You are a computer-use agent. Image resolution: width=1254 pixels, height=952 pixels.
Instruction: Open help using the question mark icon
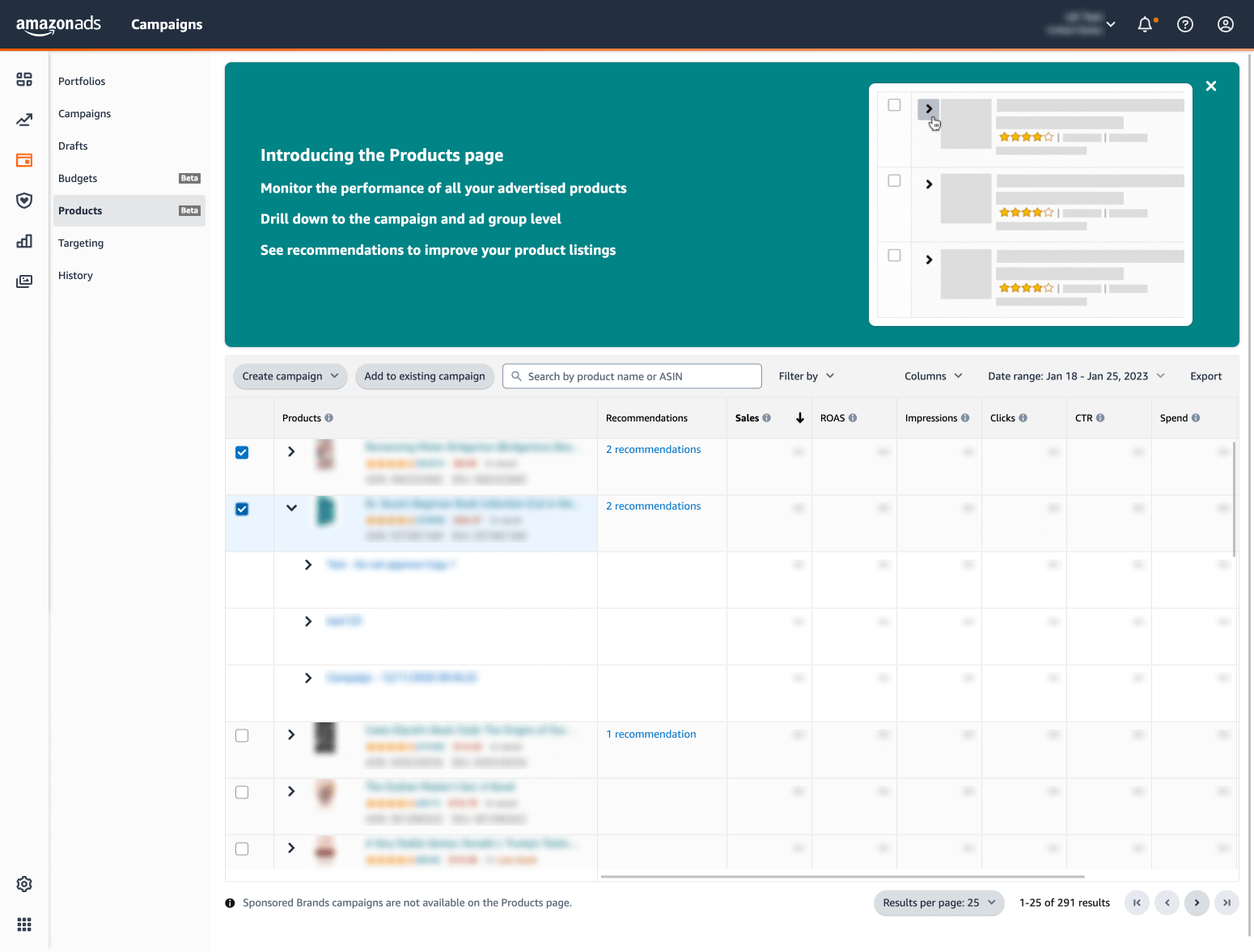pos(1185,24)
